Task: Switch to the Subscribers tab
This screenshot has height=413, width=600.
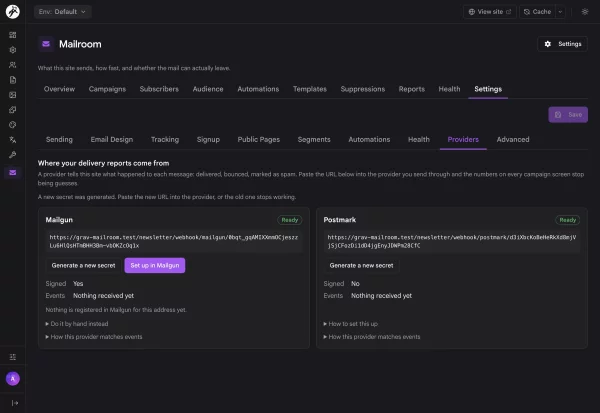Action: [x=159, y=89]
